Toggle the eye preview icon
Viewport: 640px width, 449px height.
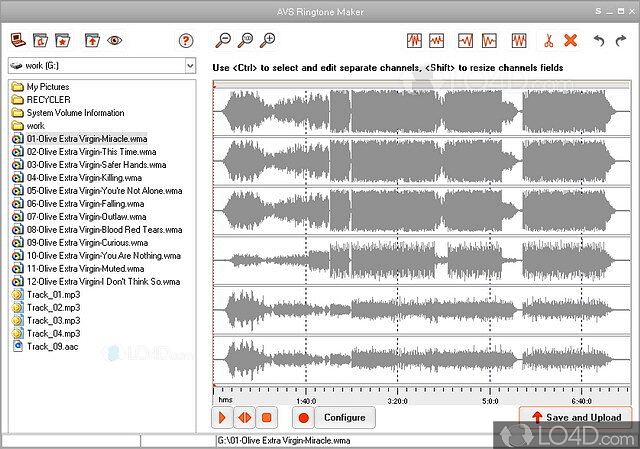tap(115, 41)
